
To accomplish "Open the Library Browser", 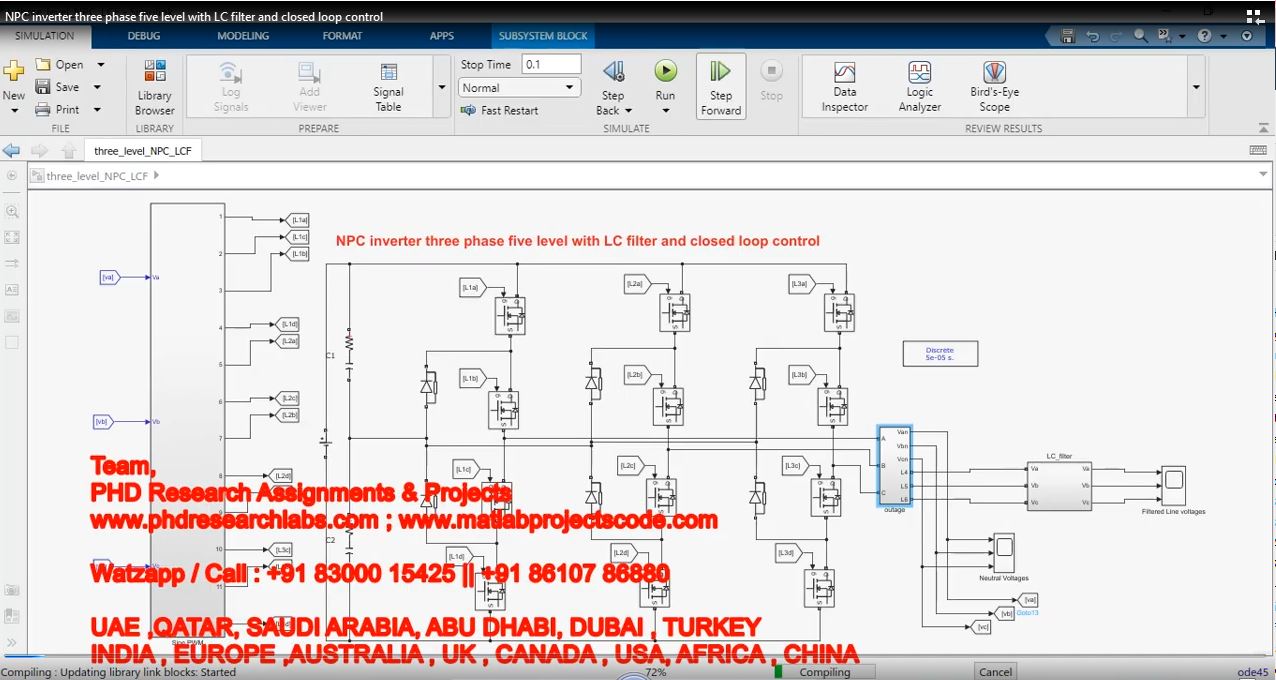I will pos(155,87).
